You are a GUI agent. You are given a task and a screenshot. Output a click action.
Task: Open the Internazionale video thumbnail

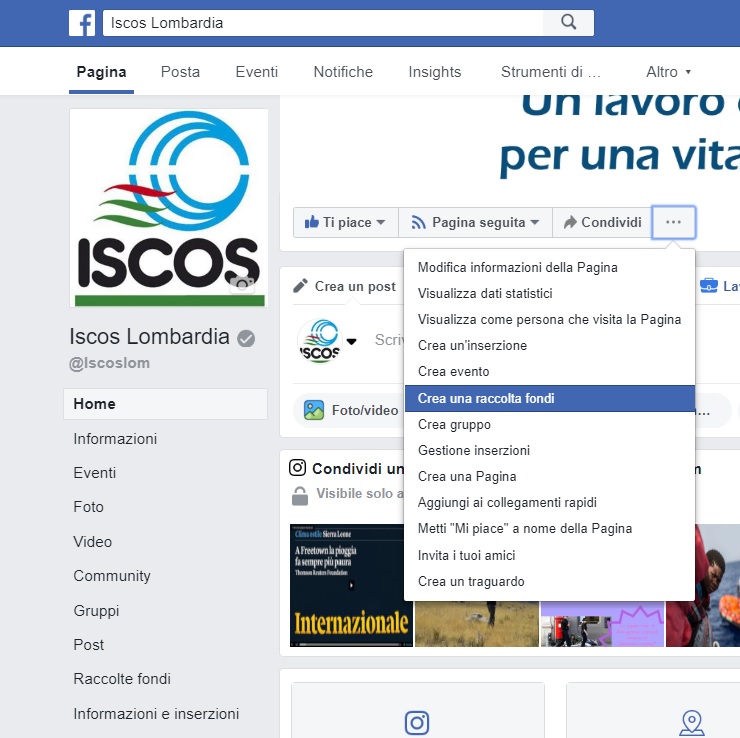(x=351, y=585)
